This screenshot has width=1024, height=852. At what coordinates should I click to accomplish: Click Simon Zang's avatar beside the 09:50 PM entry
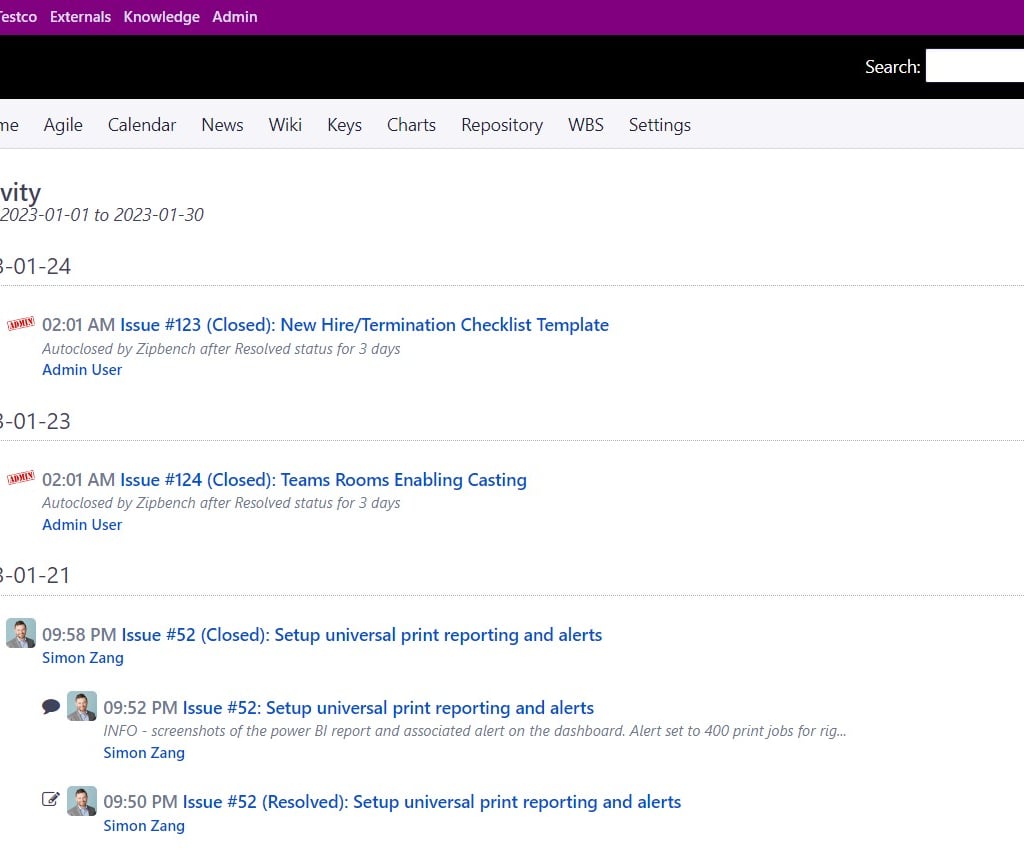point(82,801)
